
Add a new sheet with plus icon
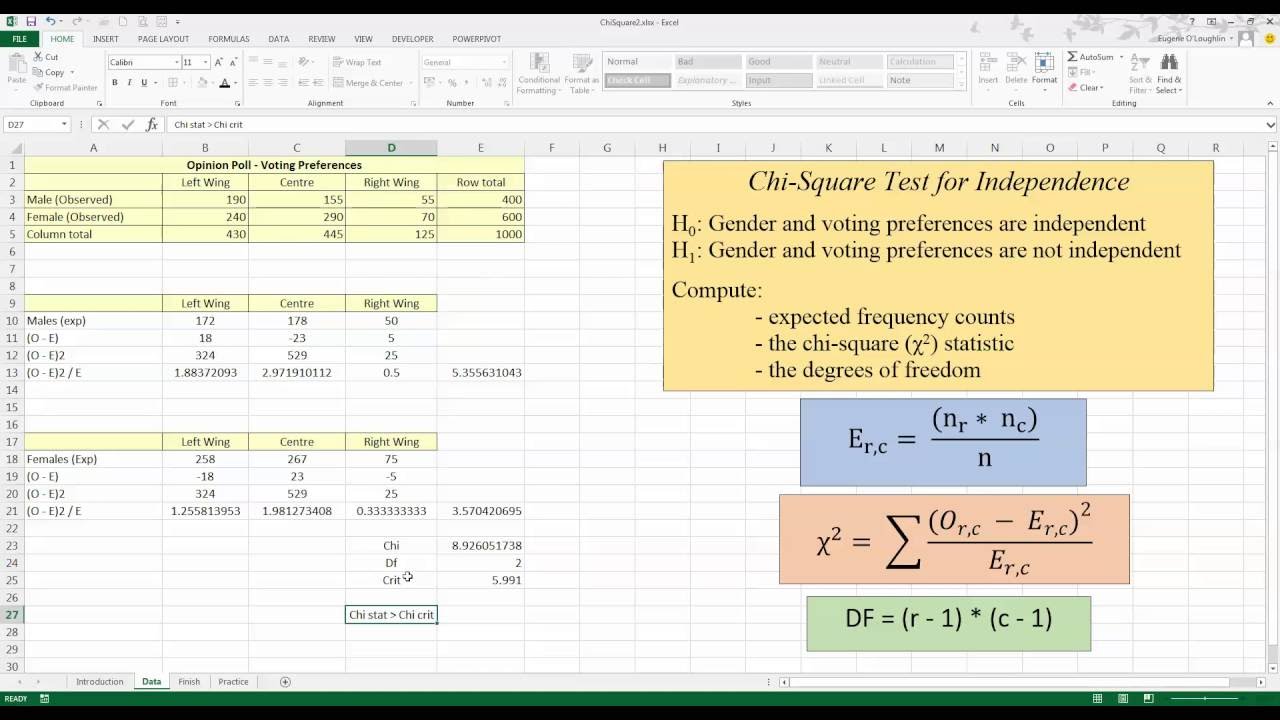(285, 682)
